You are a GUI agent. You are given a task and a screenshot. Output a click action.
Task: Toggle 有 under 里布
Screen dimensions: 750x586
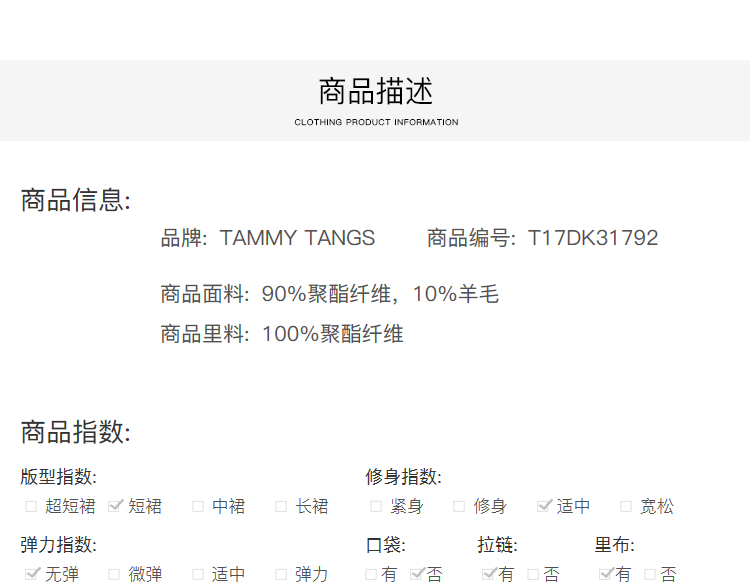(605, 574)
